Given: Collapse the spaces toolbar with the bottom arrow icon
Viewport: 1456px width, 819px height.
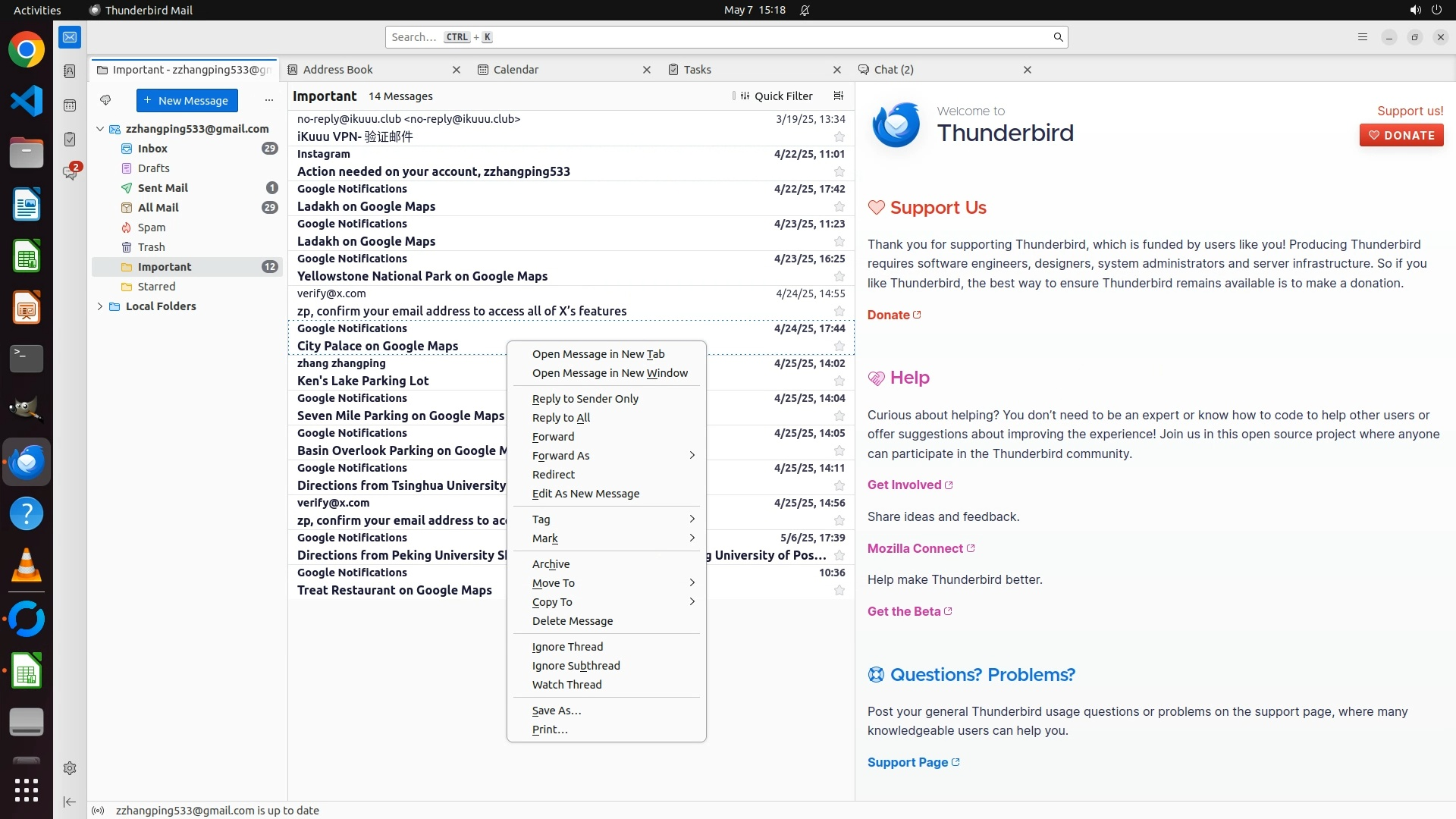Looking at the screenshot, I should coord(70,802).
